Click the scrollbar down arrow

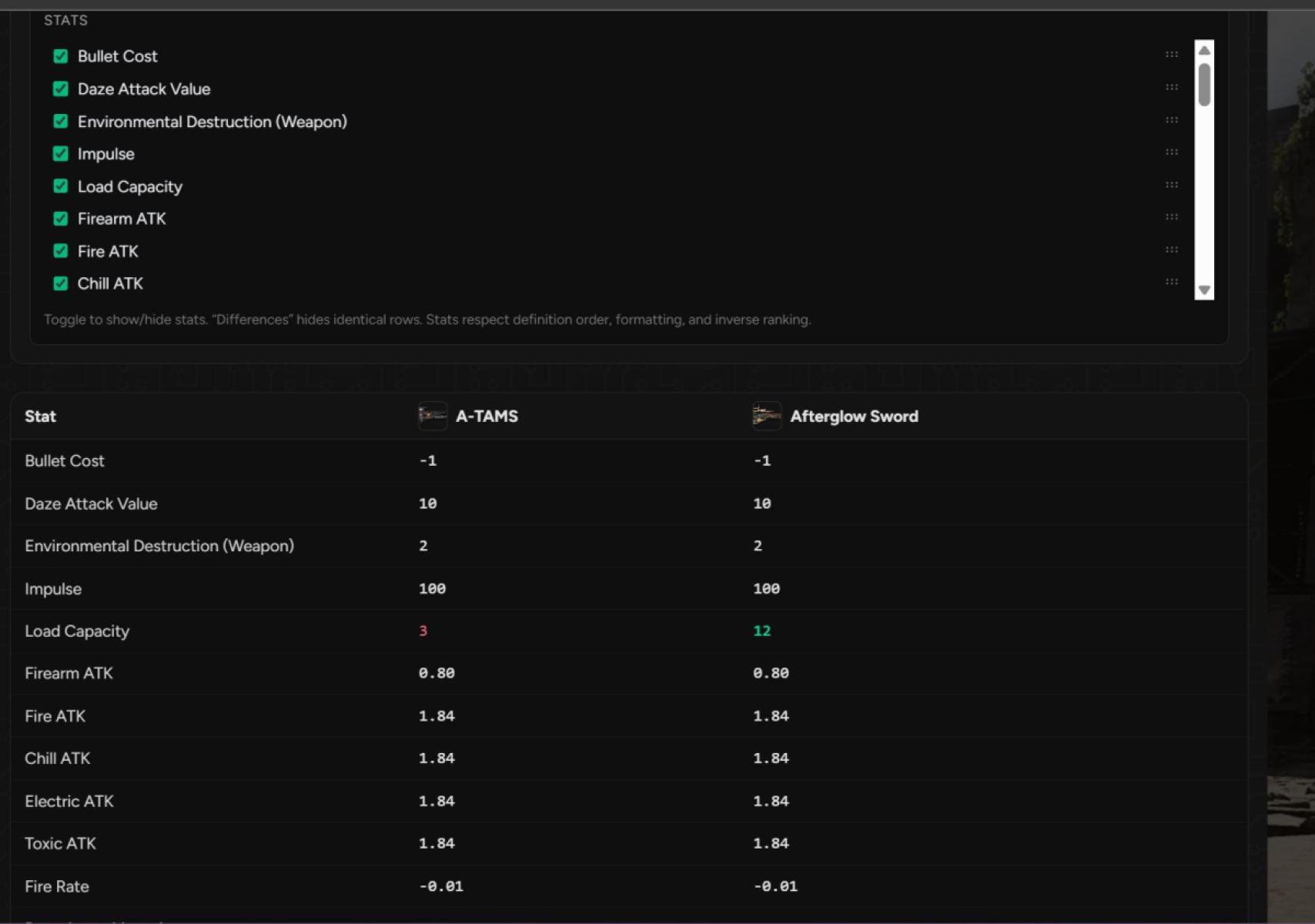click(1203, 290)
